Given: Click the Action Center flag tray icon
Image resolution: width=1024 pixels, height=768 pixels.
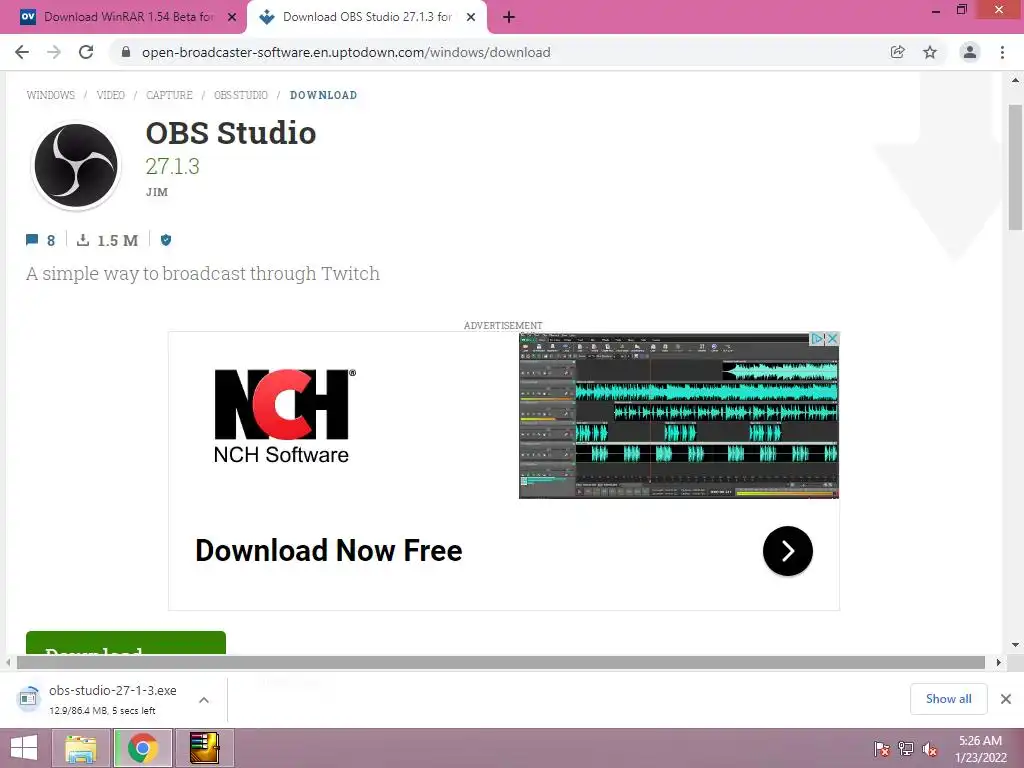Looking at the screenshot, I should (x=882, y=749).
